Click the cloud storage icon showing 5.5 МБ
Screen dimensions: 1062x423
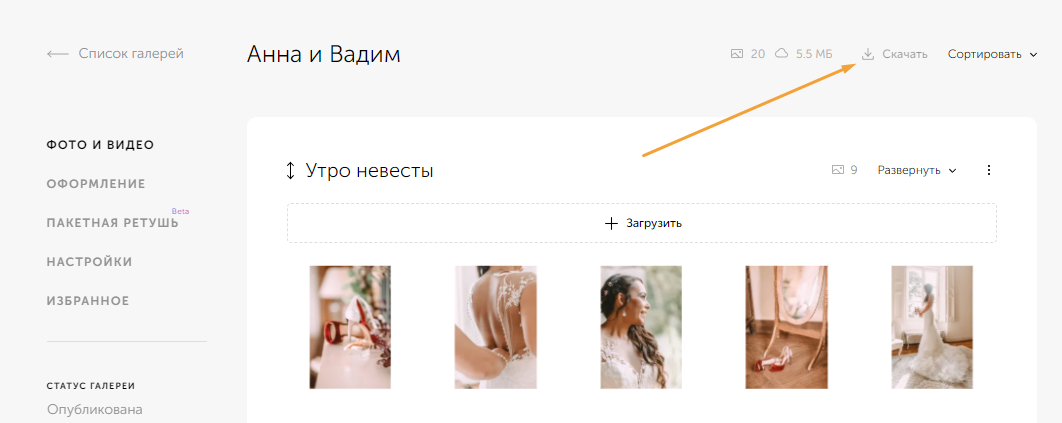coord(782,54)
